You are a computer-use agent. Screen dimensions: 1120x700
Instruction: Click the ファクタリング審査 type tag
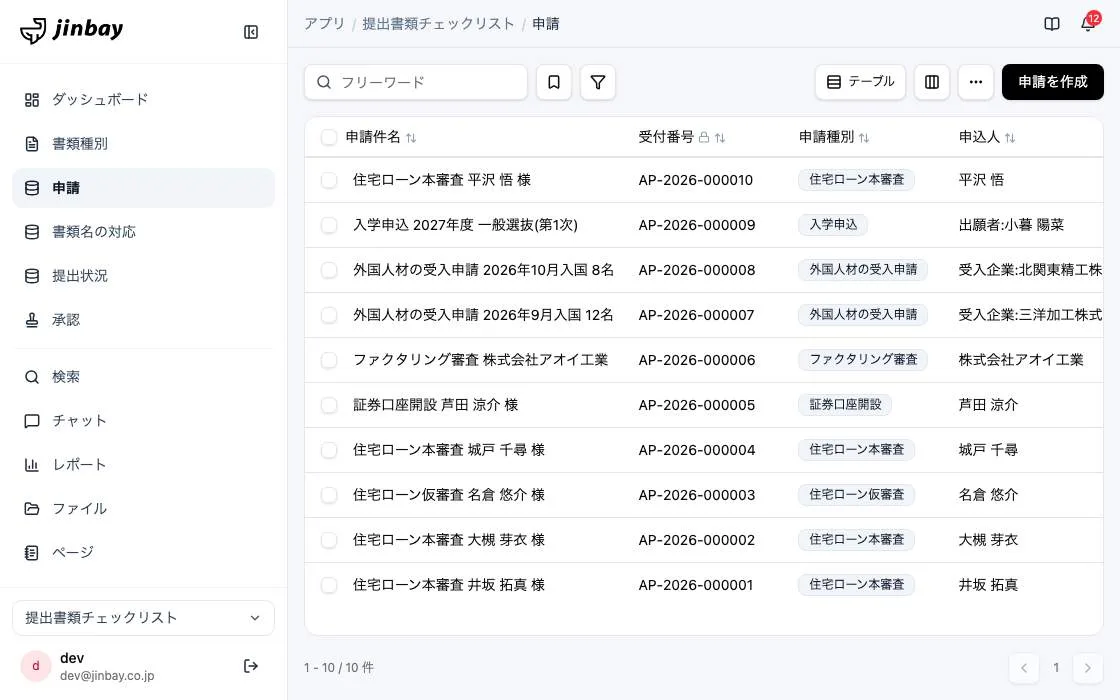[863, 359]
